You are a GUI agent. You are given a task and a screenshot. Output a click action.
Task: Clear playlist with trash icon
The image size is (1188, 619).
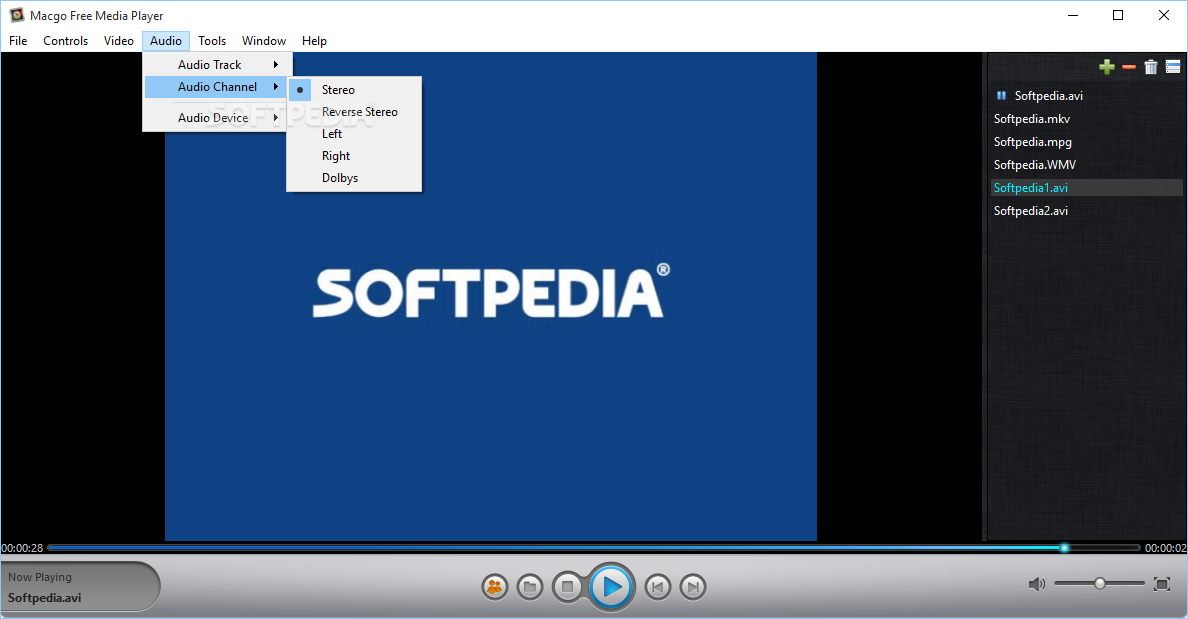point(1151,67)
